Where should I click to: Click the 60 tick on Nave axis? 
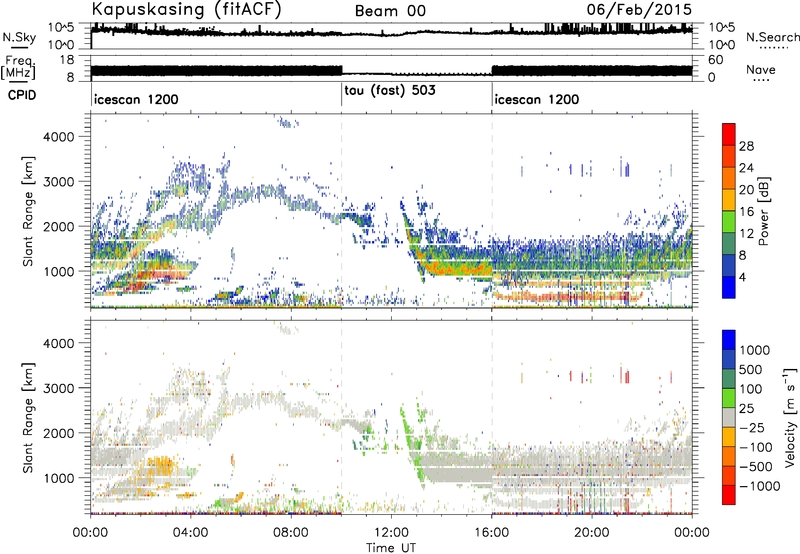(715, 60)
